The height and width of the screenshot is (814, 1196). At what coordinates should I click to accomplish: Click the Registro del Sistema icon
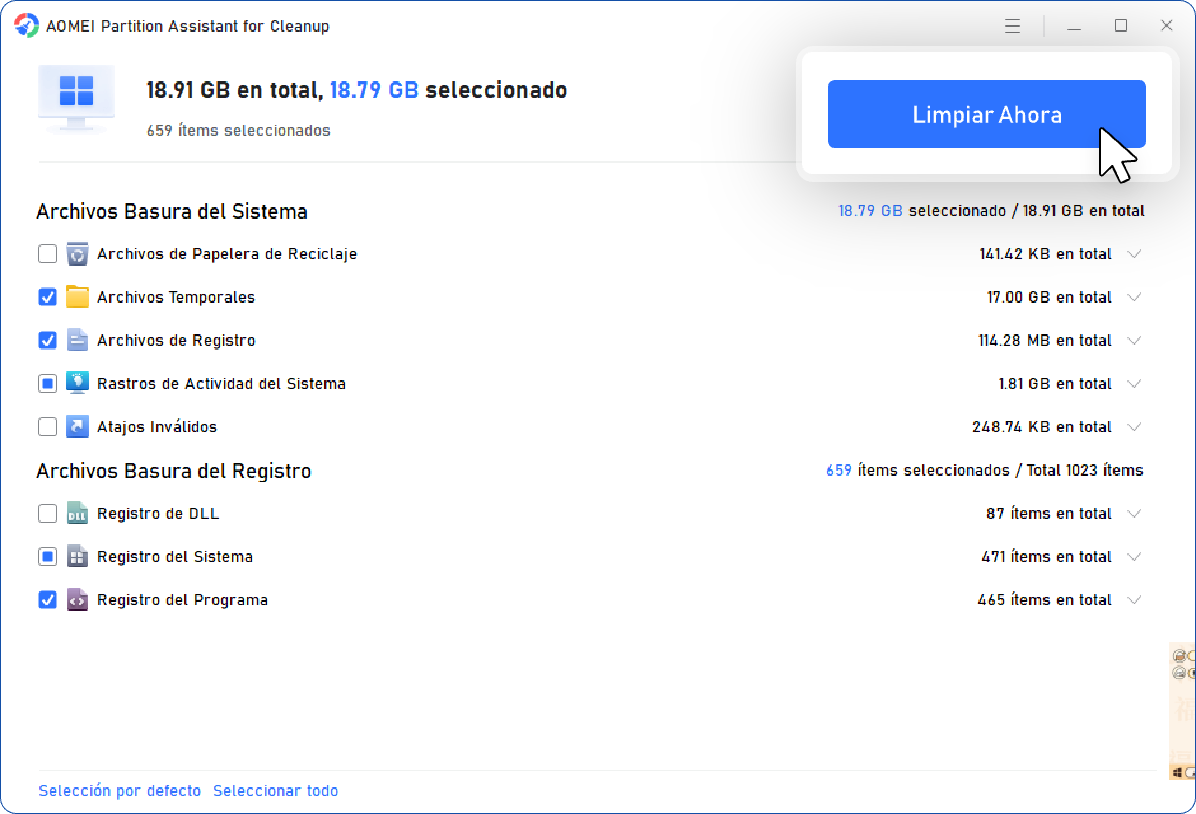[x=77, y=556]
